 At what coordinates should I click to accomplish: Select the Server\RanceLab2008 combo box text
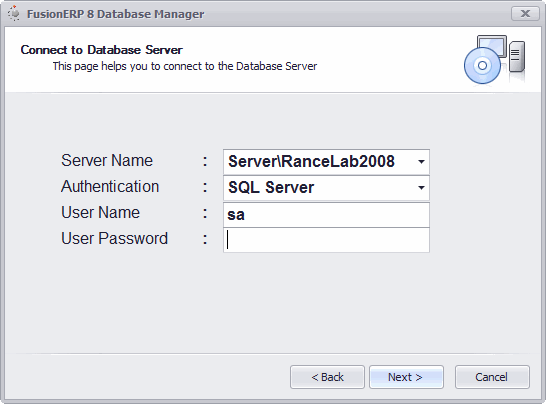311,162
